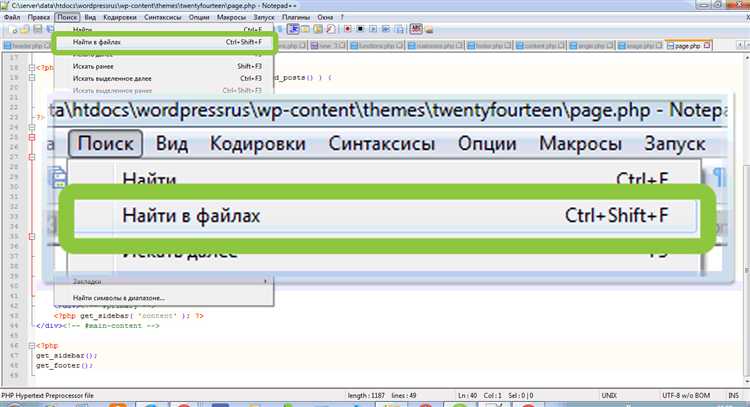Click the Playback macro icon
Image resolution: width=750 pixels, height=407 pixels.
coord(373,29)
